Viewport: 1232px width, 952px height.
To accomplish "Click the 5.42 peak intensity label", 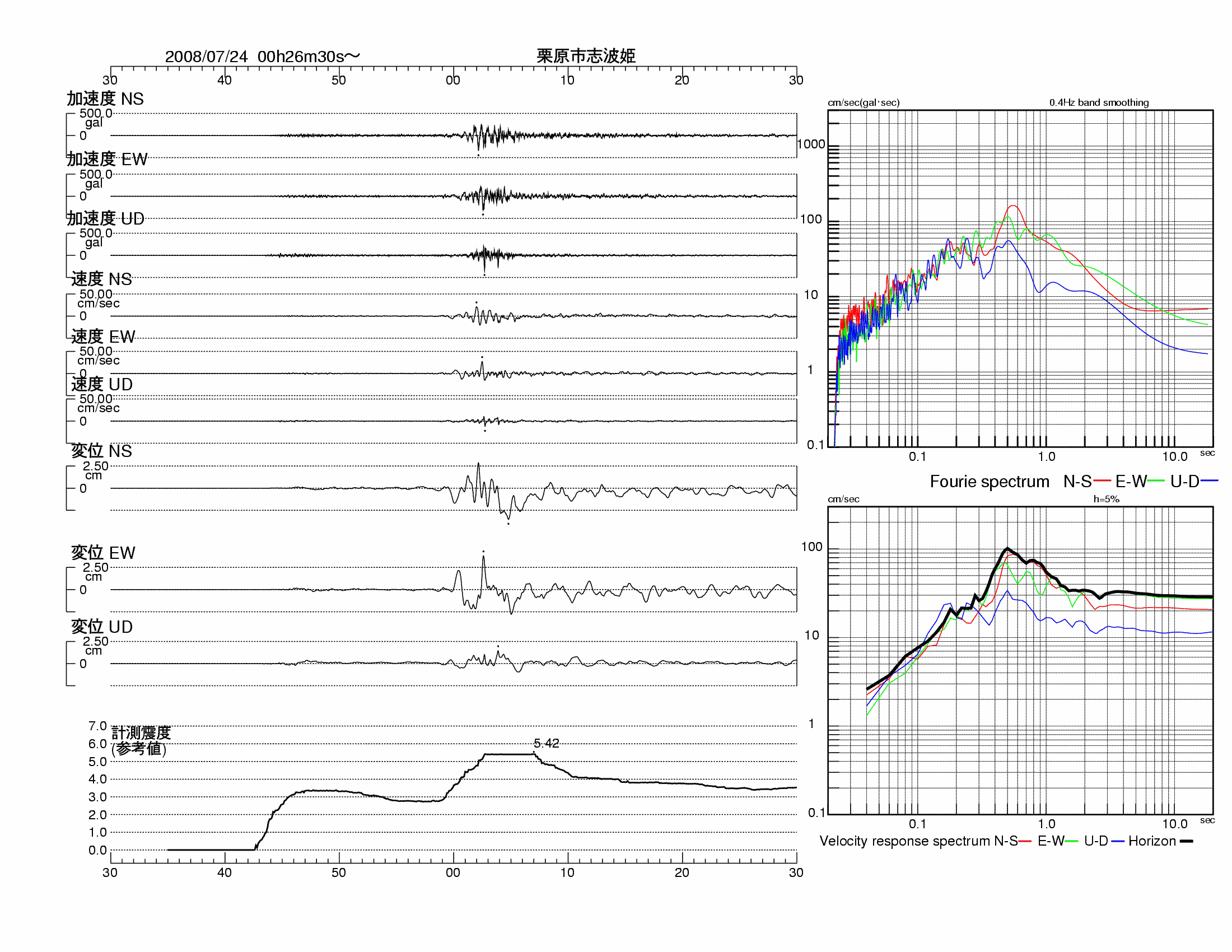I will click(546, 743).
